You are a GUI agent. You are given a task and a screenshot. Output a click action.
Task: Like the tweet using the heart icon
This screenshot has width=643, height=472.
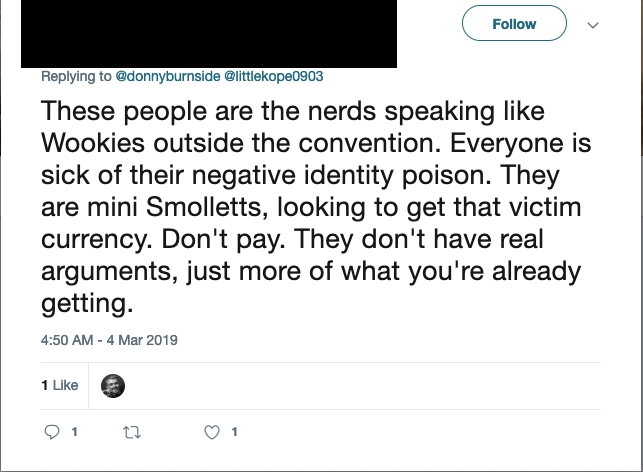click(x=212, y=432)
